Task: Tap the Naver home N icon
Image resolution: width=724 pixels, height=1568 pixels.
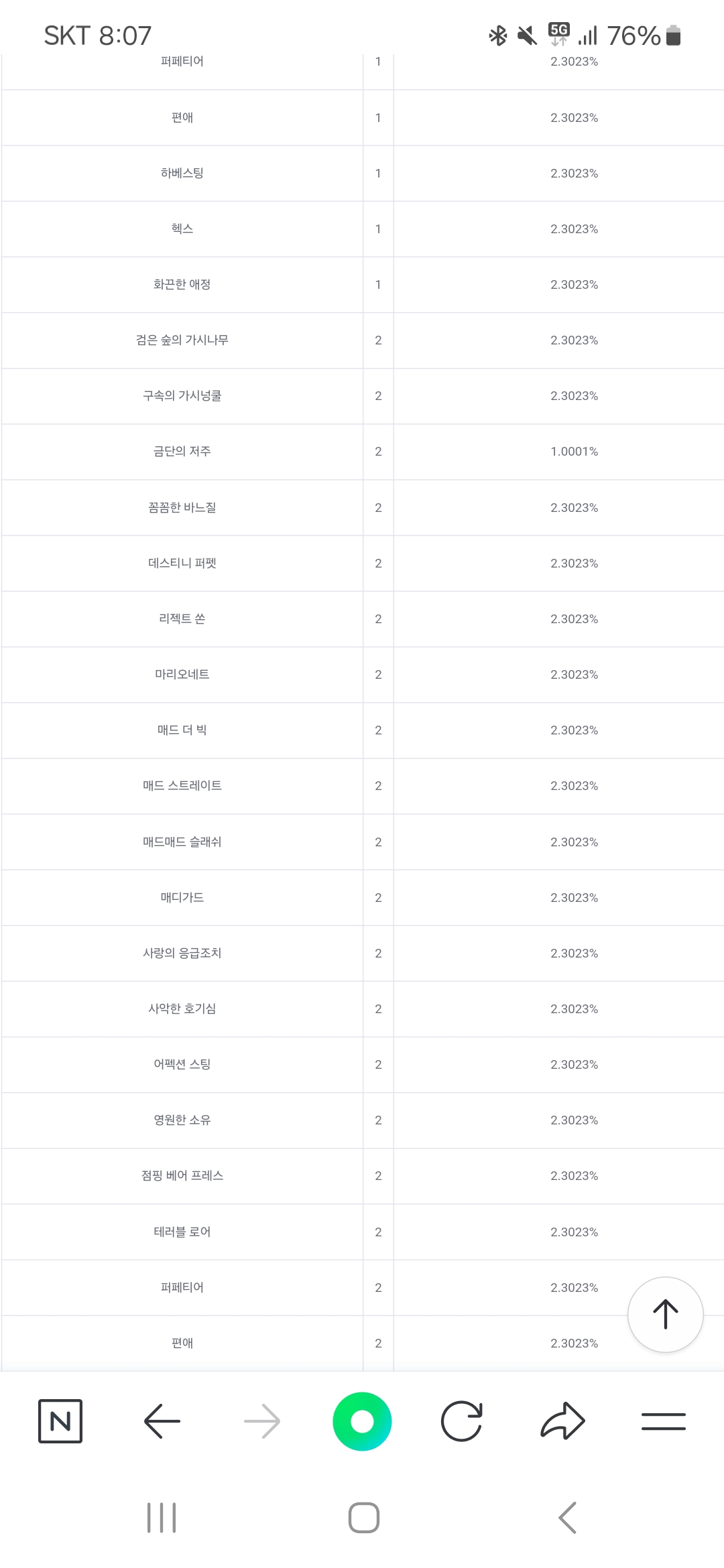Action: (x=60, y=1421)
